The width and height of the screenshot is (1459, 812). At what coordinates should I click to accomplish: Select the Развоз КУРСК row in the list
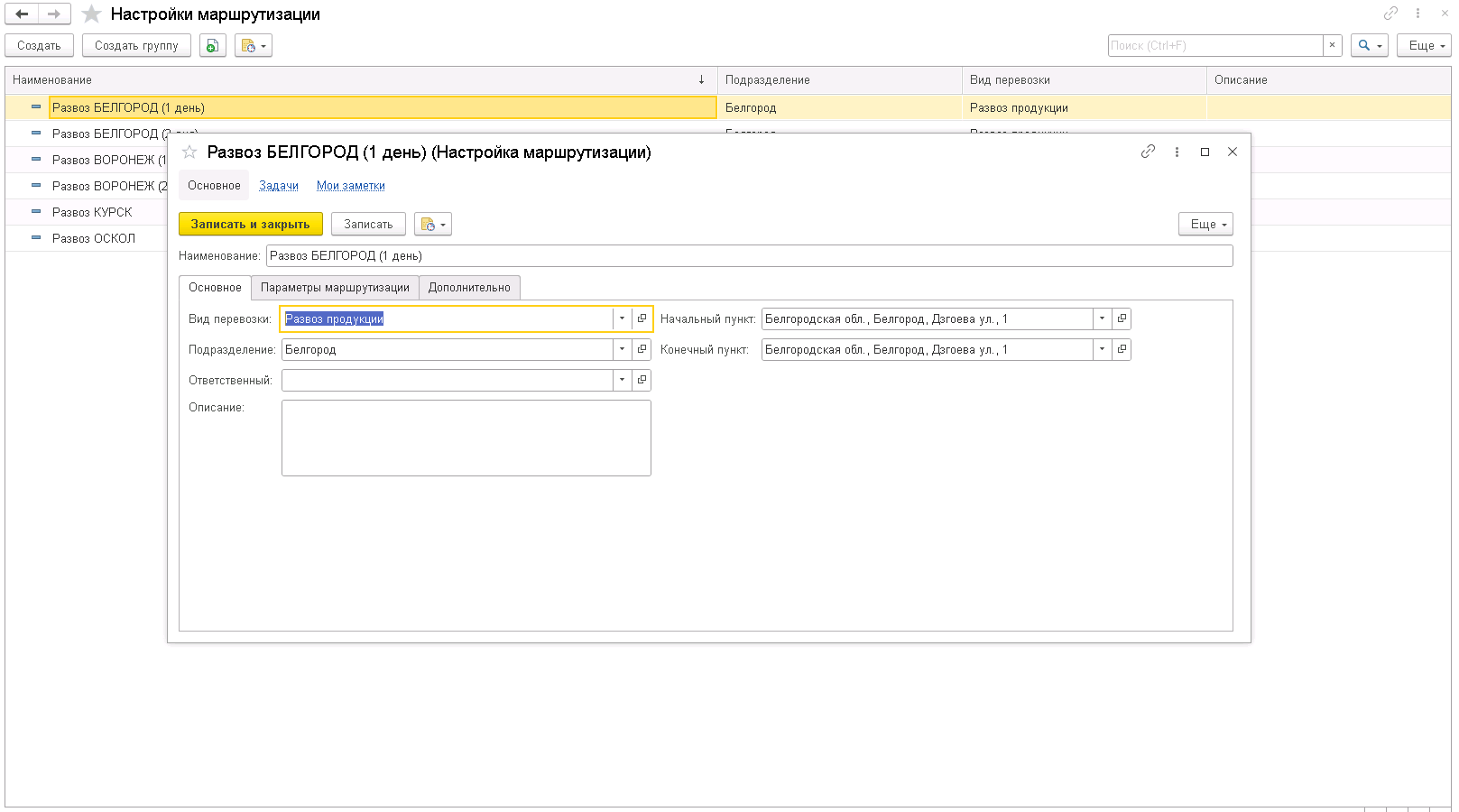click(x=92, y=212)
